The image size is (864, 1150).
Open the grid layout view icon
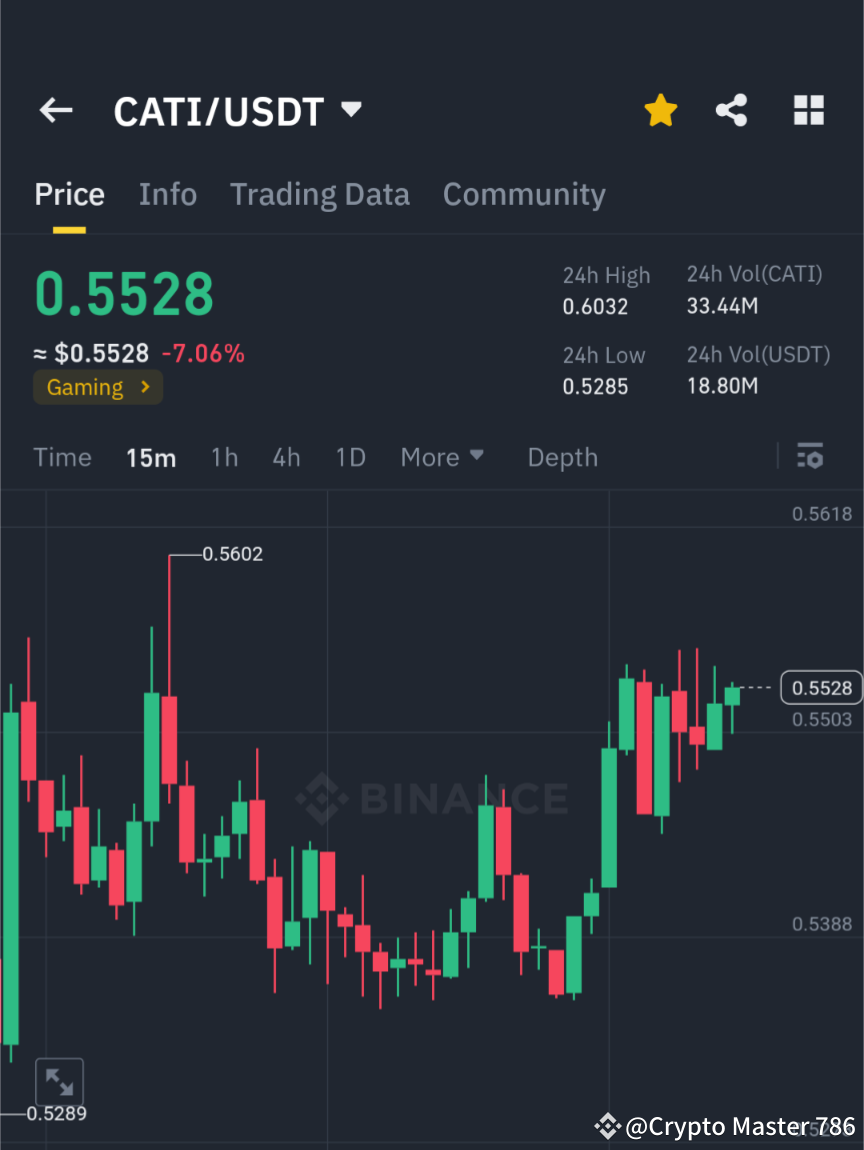click(x=808, y=110)
